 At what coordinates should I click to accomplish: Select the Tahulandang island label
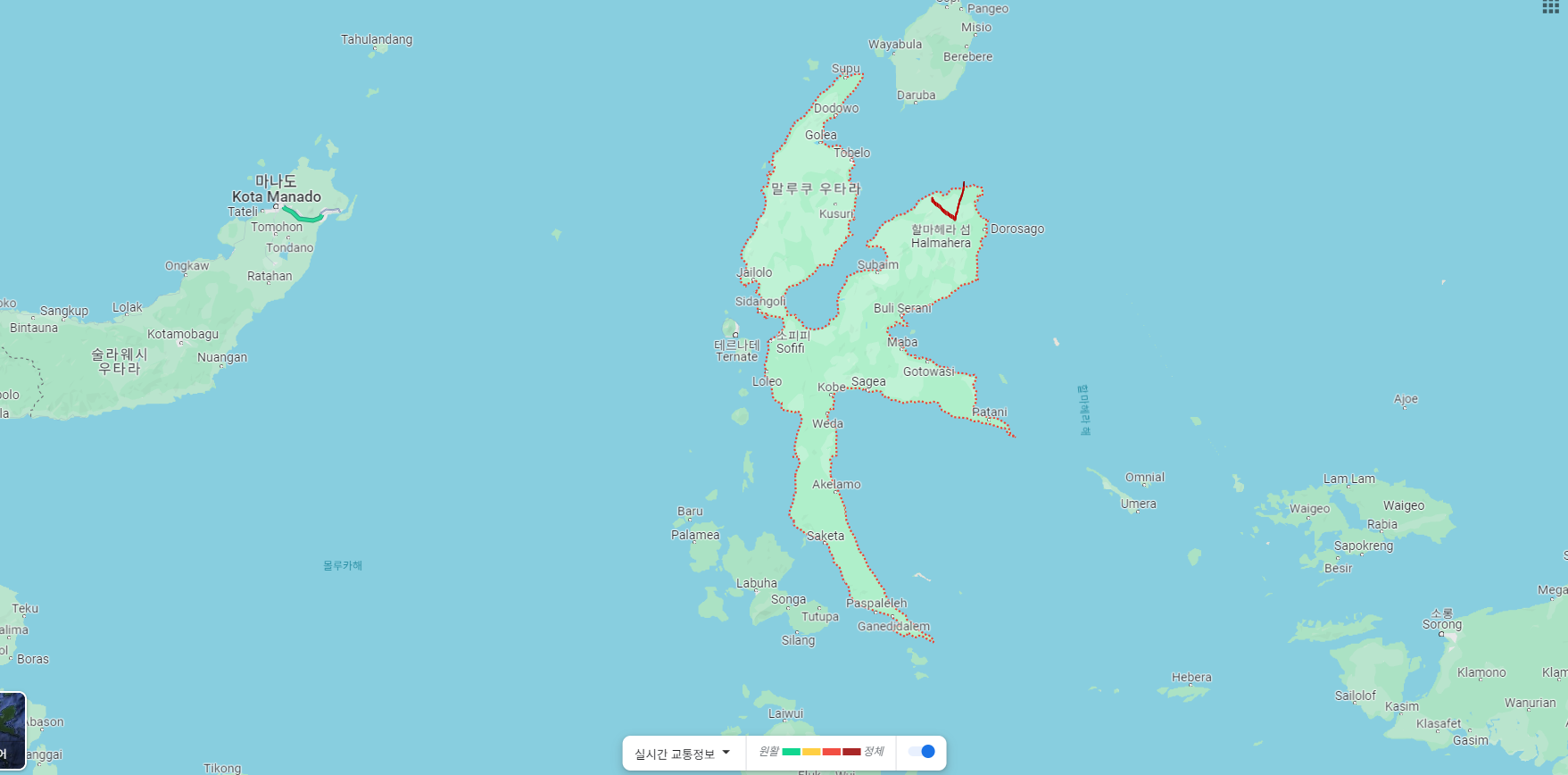377,39
